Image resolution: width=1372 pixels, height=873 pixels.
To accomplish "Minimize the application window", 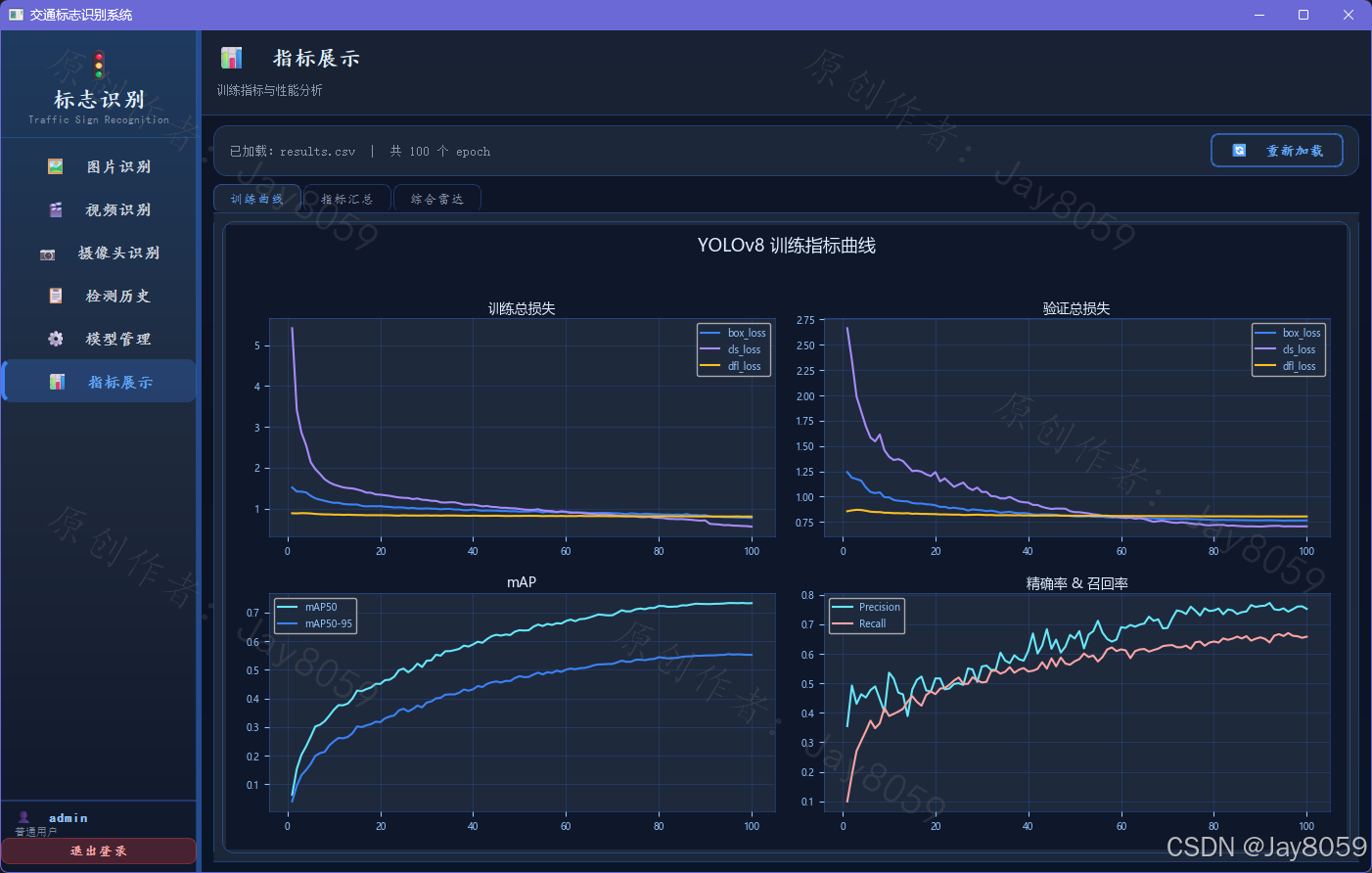I will (x=1259, y=15).
